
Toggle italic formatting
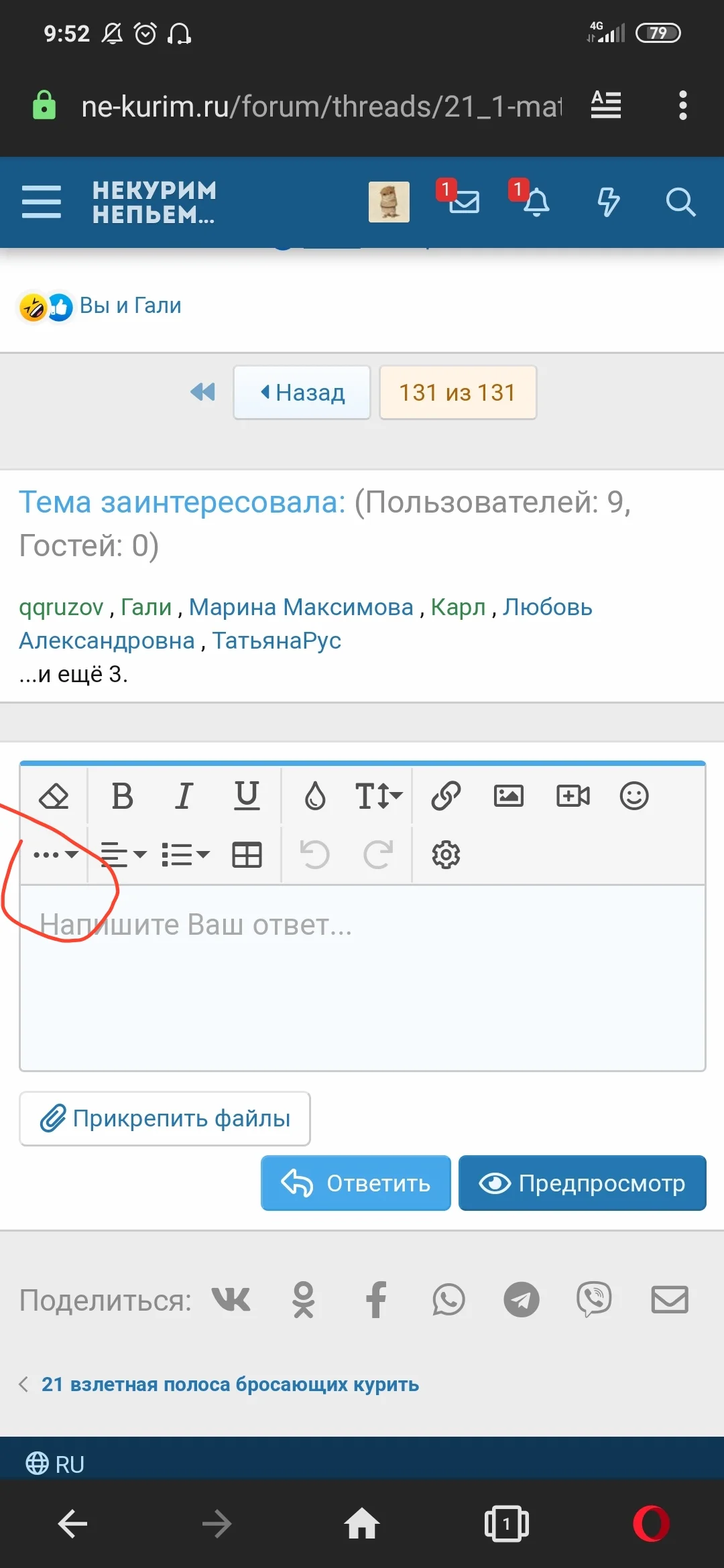(184, 796)
